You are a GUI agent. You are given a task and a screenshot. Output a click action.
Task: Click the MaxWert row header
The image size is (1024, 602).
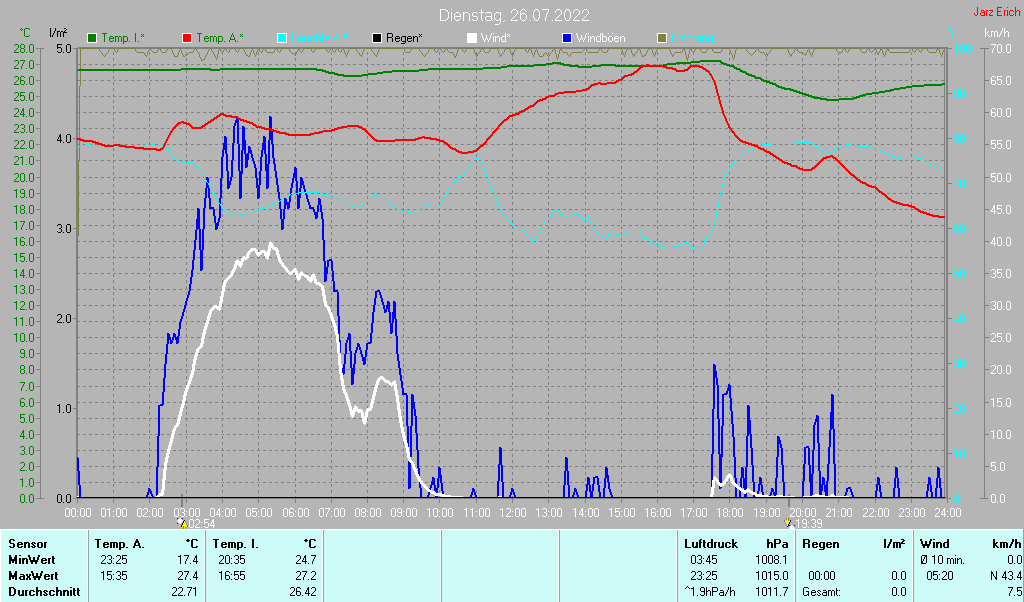(33, 577)
